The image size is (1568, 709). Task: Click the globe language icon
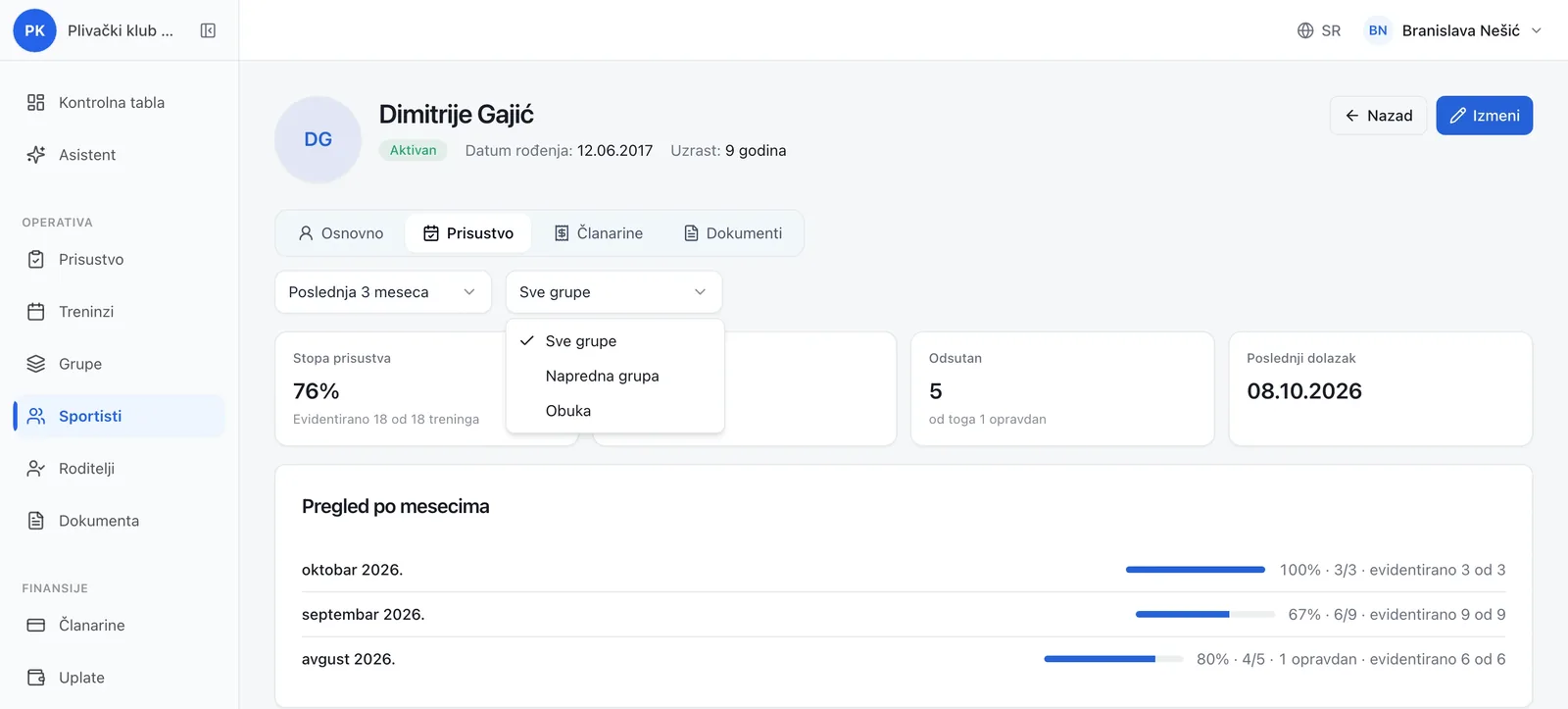1305,30
